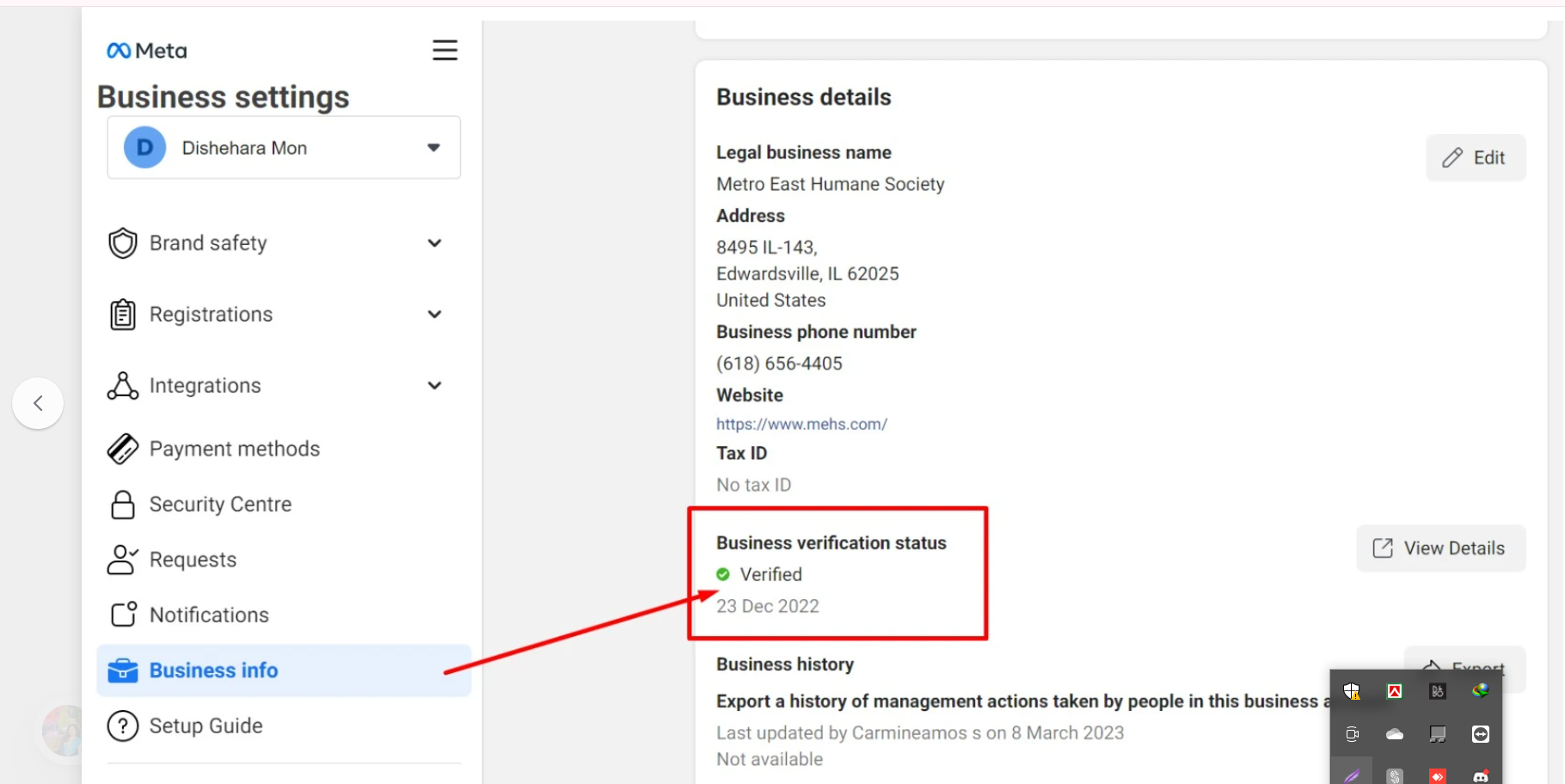This screenshot has width=1565, height=784.
Task: Open the red Adobe-style tray icon
Action: (1395, 691)
